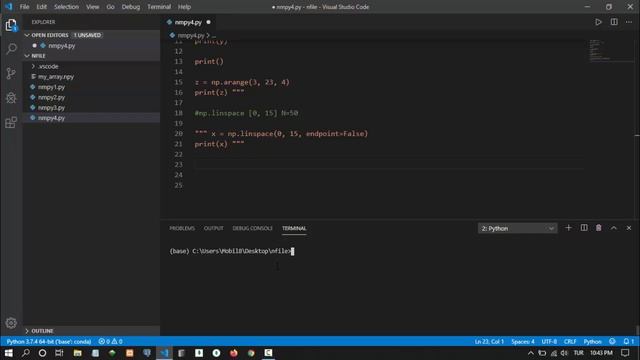
Task: Click the feedback smiley in status bar
Action: pyautogui.click(x=612, y=341)
